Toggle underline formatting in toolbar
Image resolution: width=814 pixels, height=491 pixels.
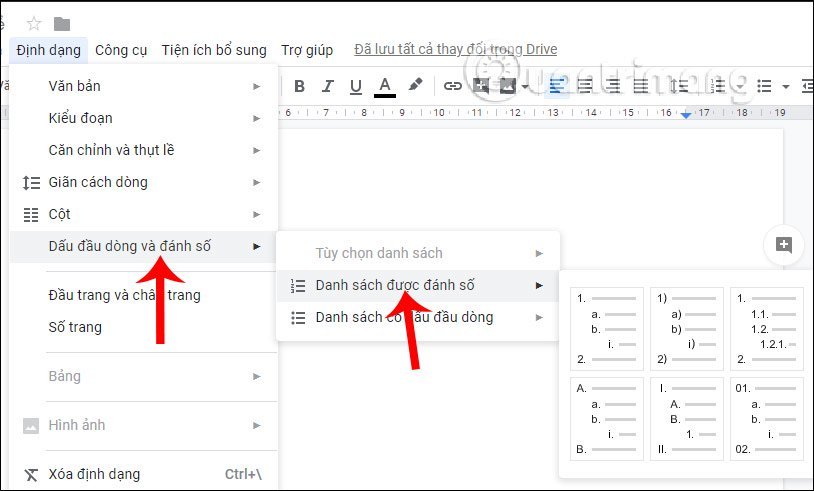pyautogui.click(x=355, y=86)
